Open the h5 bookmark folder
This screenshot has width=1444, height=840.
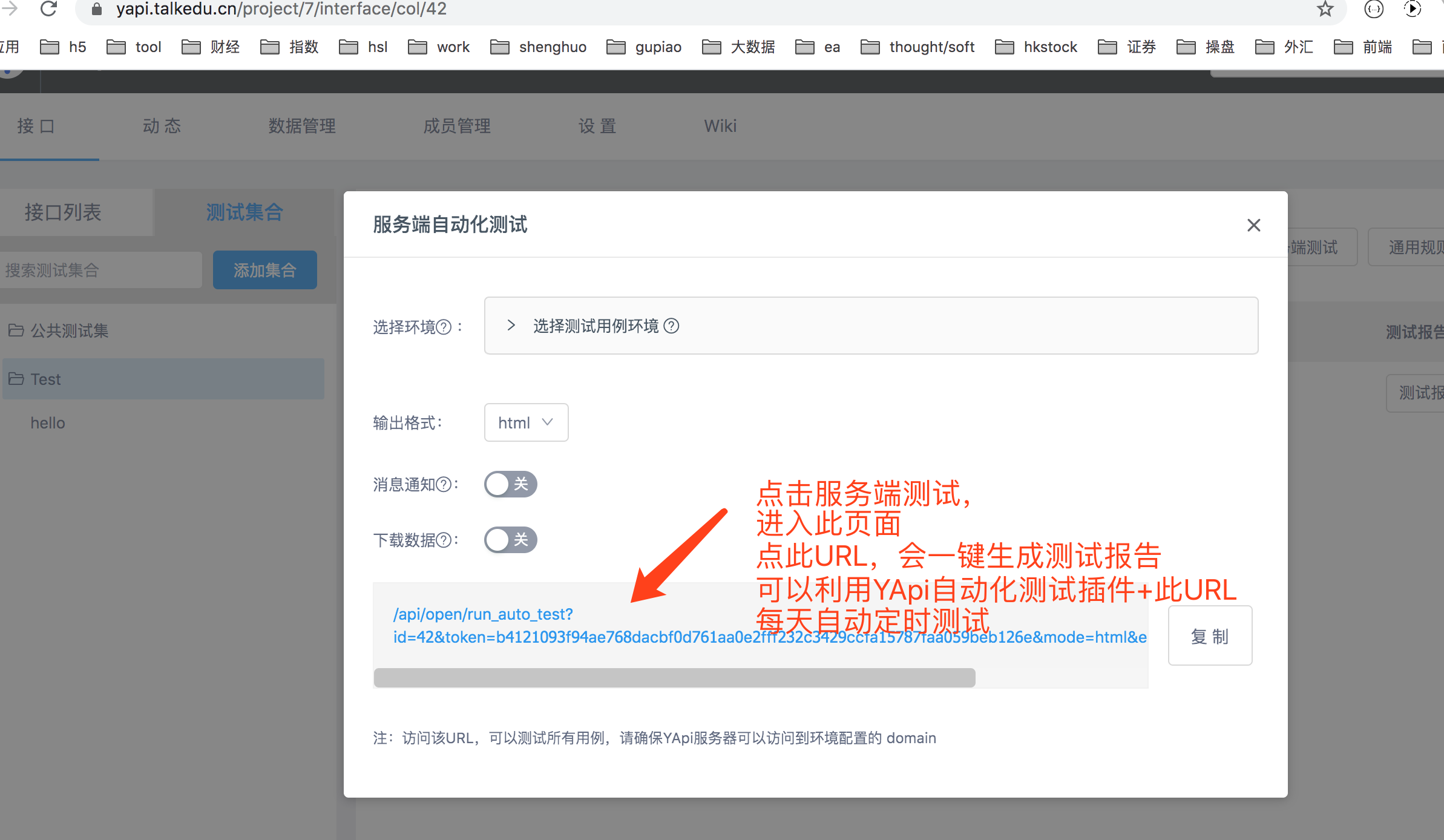63,47
